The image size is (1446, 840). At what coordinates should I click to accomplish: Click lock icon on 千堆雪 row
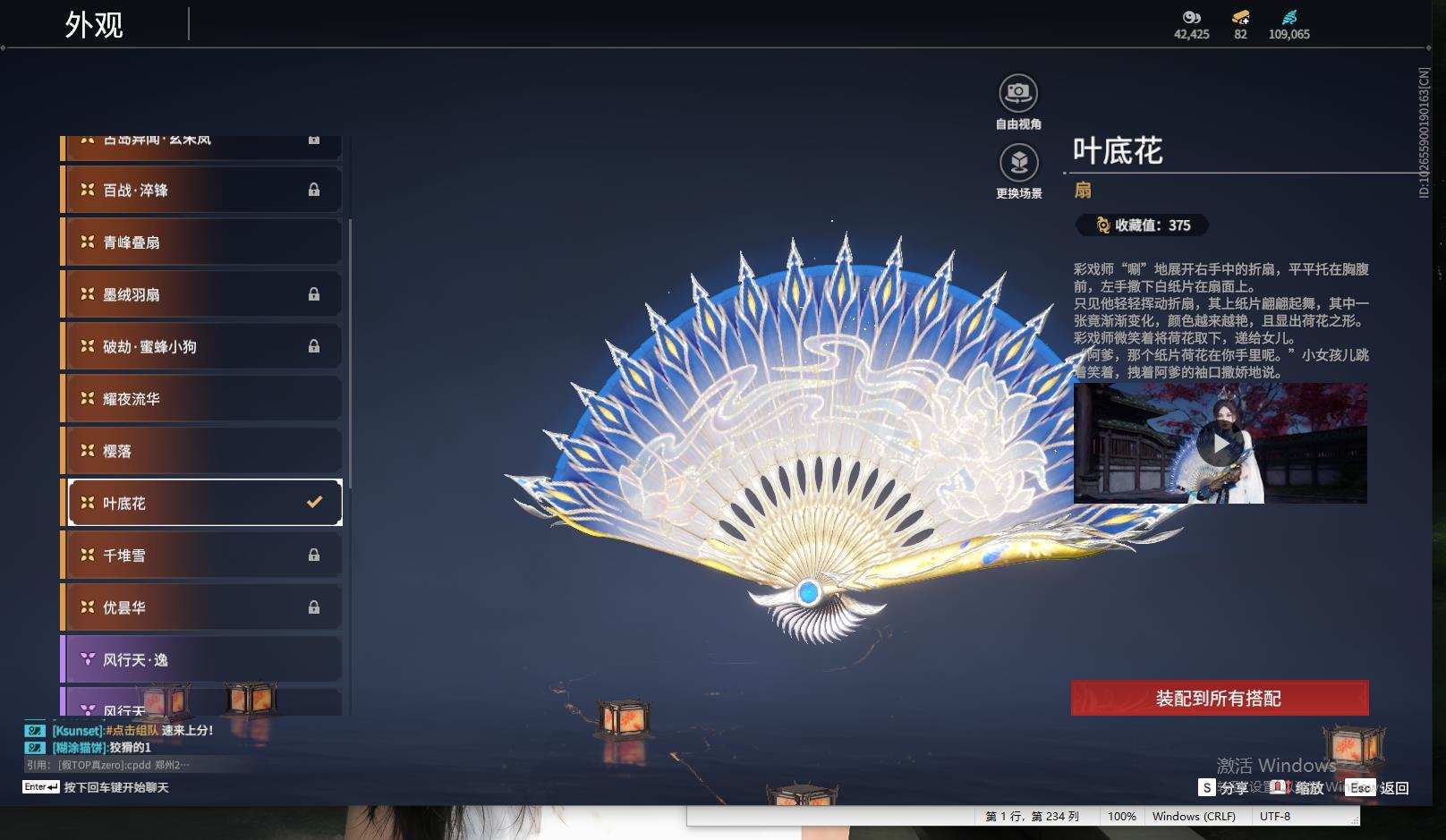314,556
